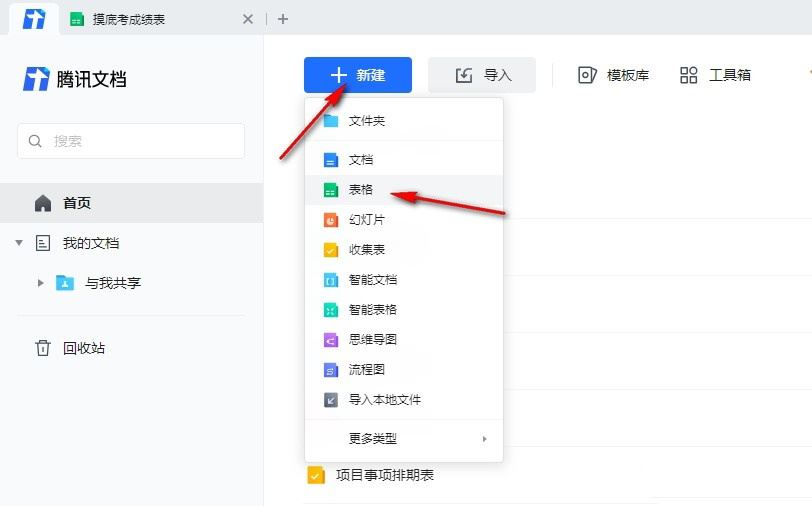This screenshot has width=812, height=506.
Task: Click the blue document icon for 文档
Action: pyautogui.click(x=331, y=160)
